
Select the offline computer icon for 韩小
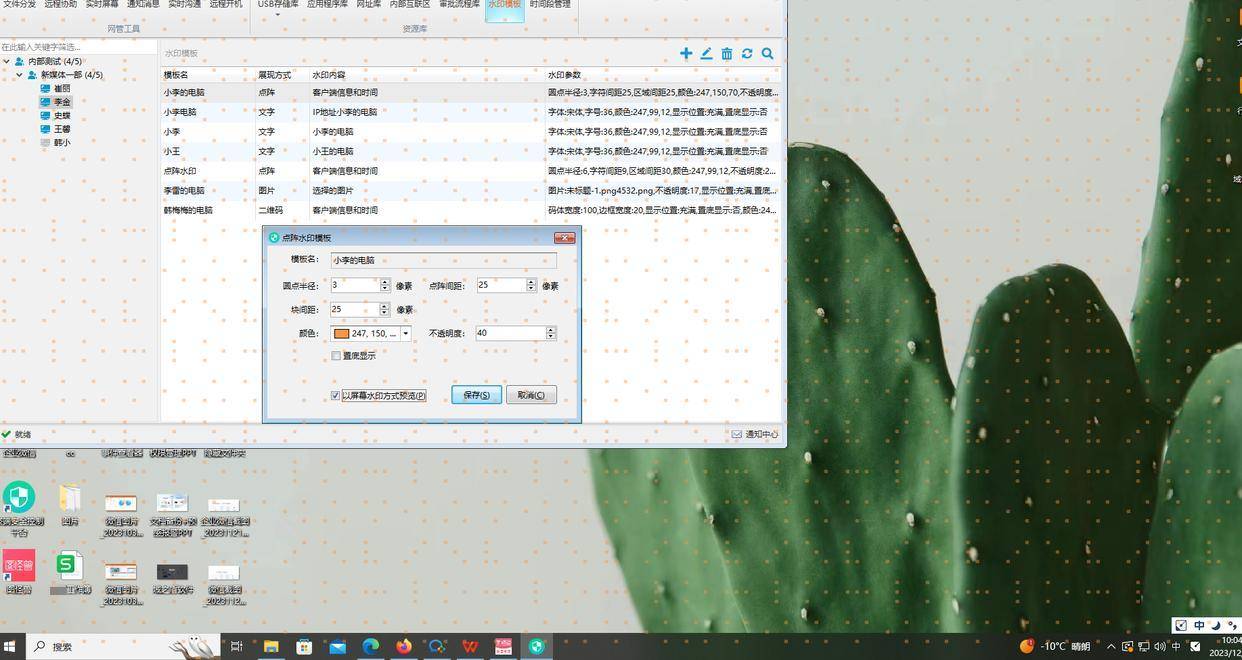click(x=46, y=142)
